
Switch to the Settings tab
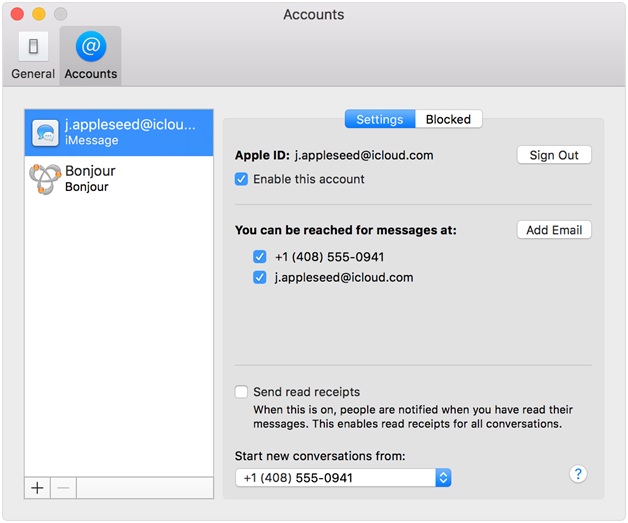point(380,119)
